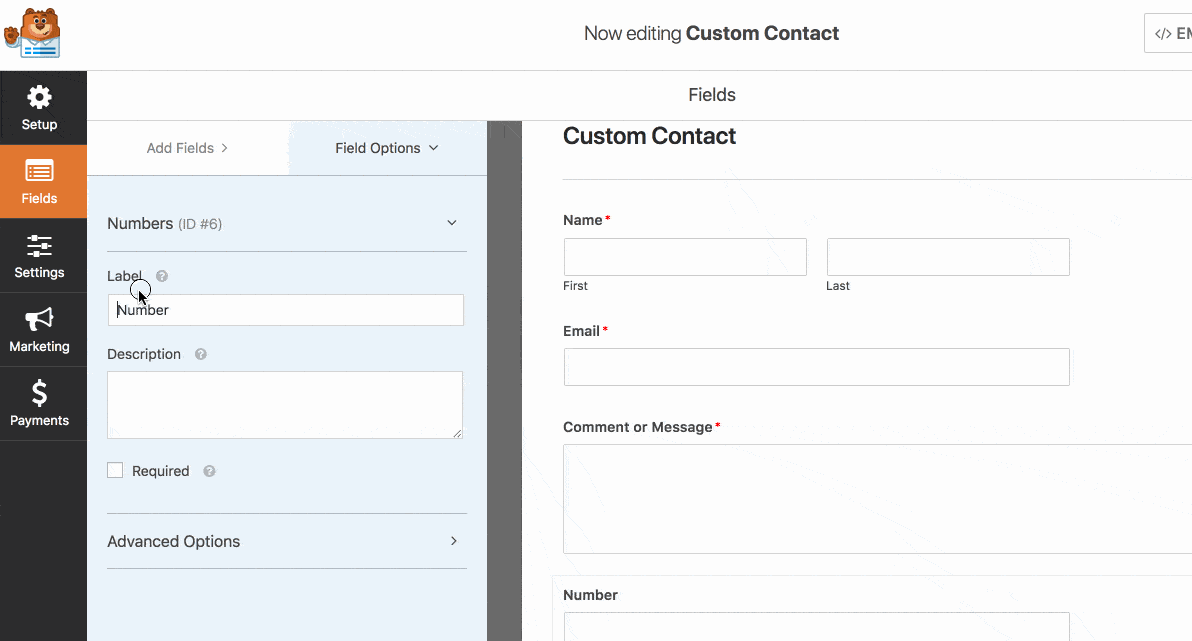The height and width of the screenshot is (641, 1192).
Task: Expand Advanced Options
Action: [x=287, y=541]
